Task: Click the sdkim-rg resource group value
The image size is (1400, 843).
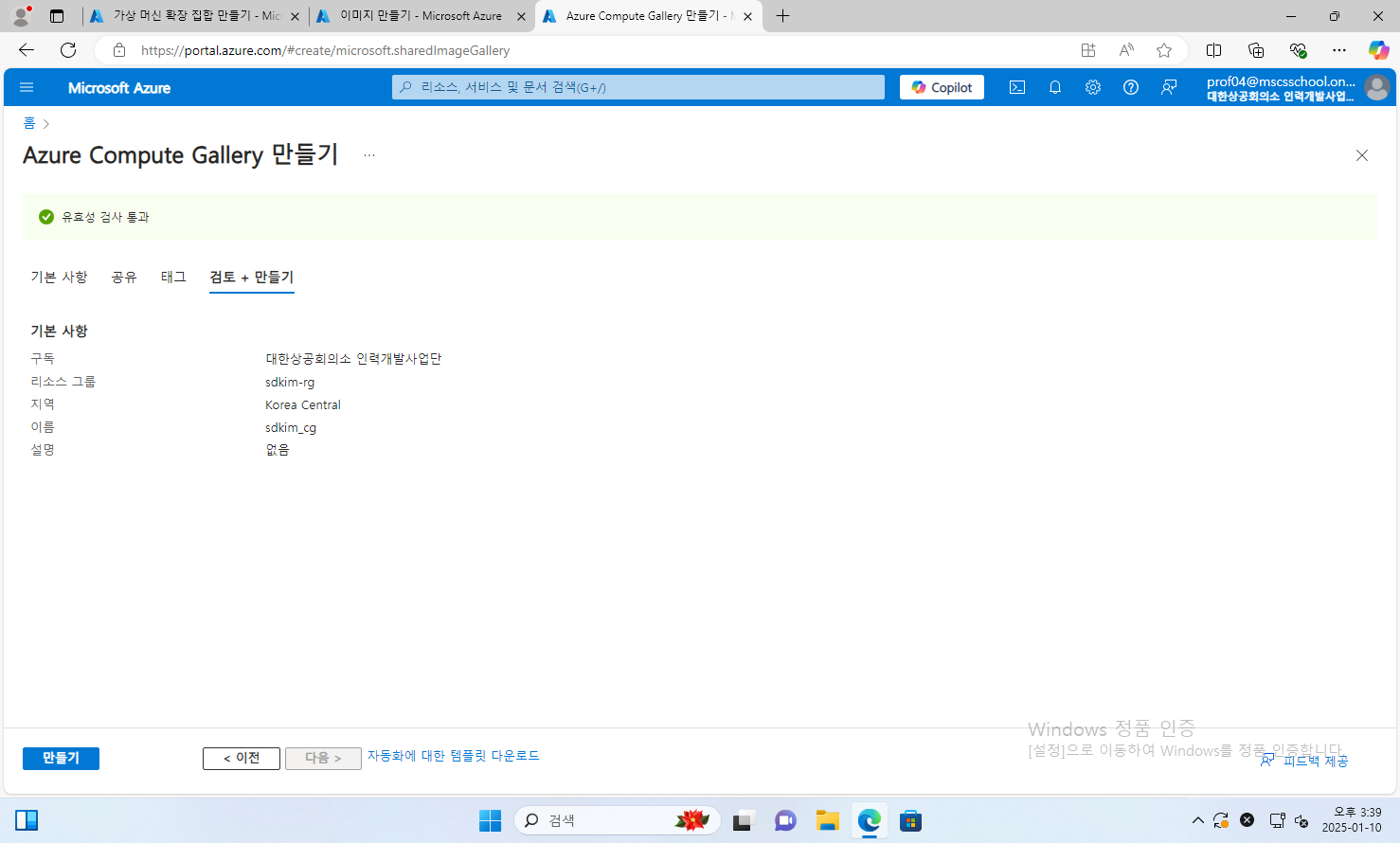Action: pyautogui.click(x=290, y=382)
